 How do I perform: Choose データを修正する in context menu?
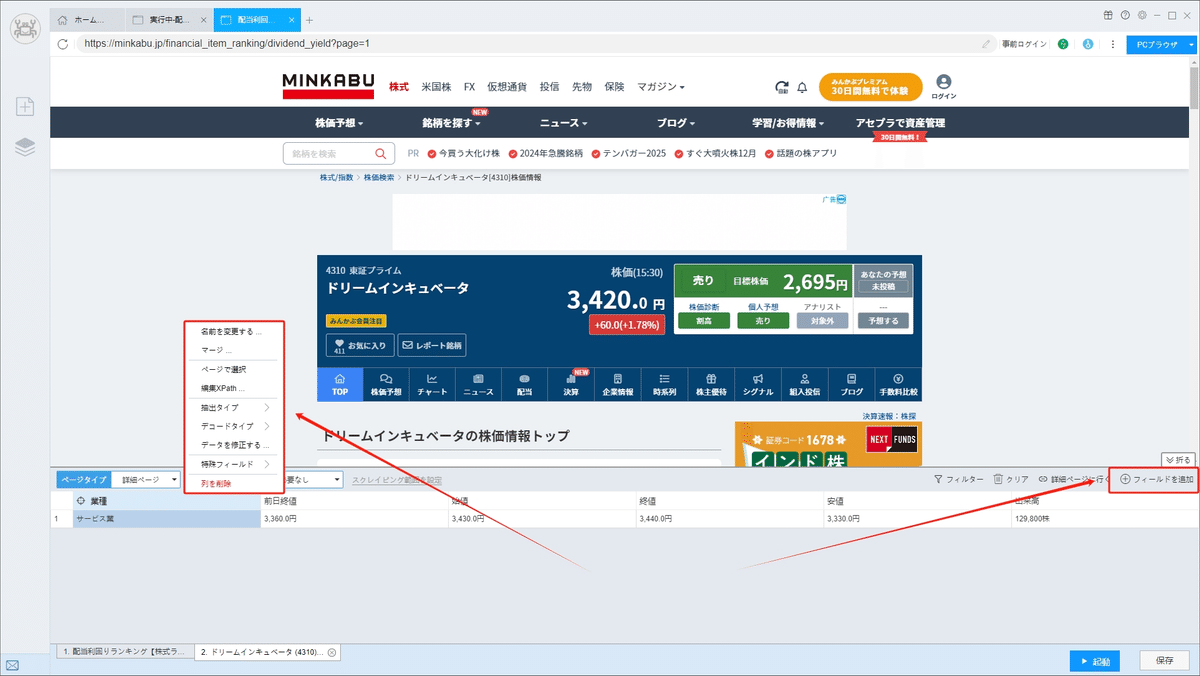click(235, 445)
